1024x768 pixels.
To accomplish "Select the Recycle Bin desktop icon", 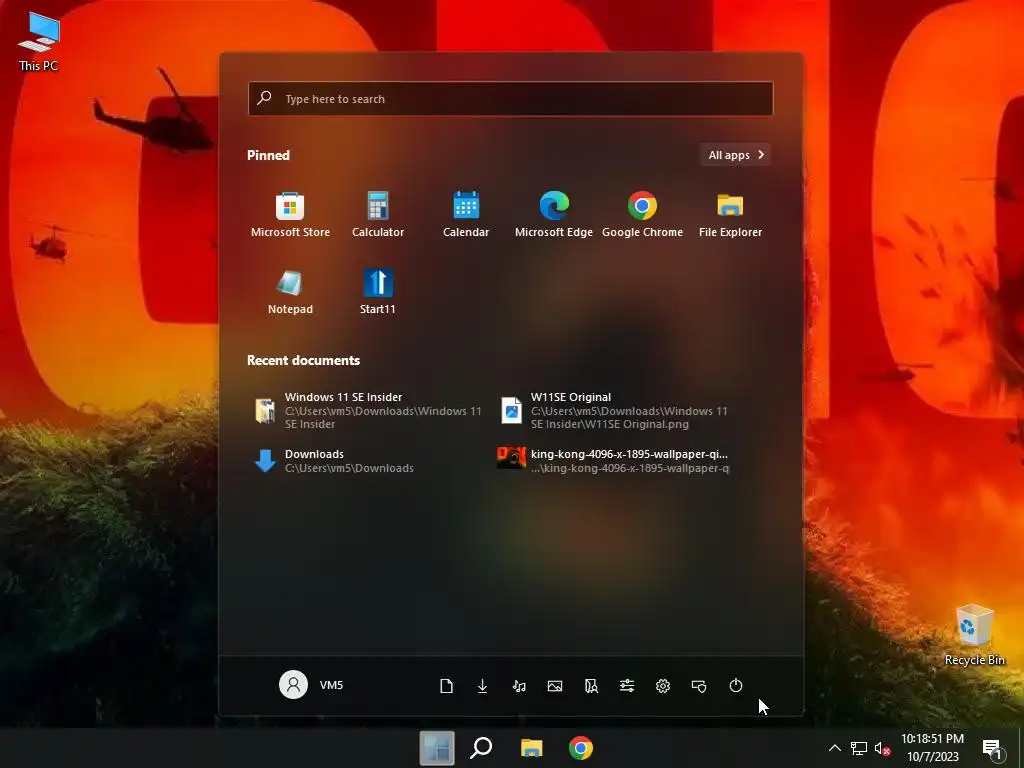I will [x=974, y=635].
